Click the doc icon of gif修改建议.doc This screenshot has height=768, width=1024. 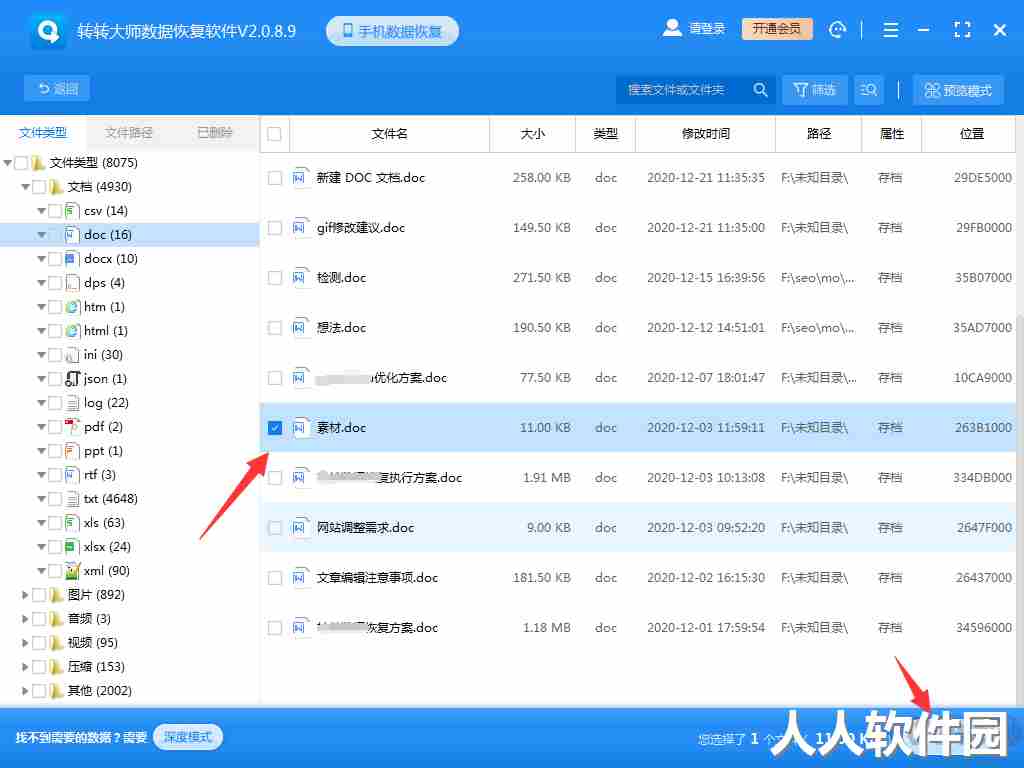tap(299, 227)
